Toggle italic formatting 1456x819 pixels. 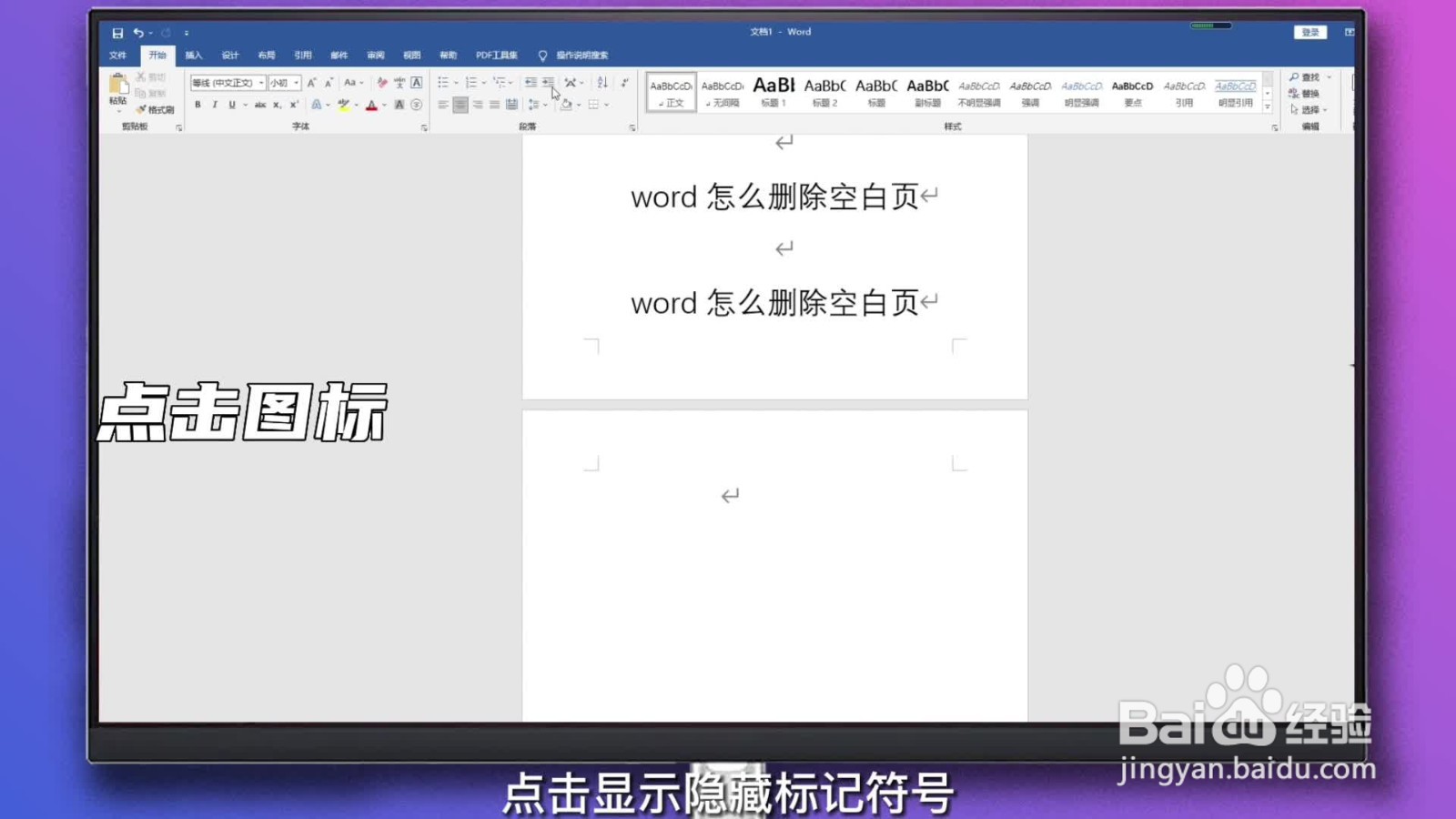click(x=215, y=104)
